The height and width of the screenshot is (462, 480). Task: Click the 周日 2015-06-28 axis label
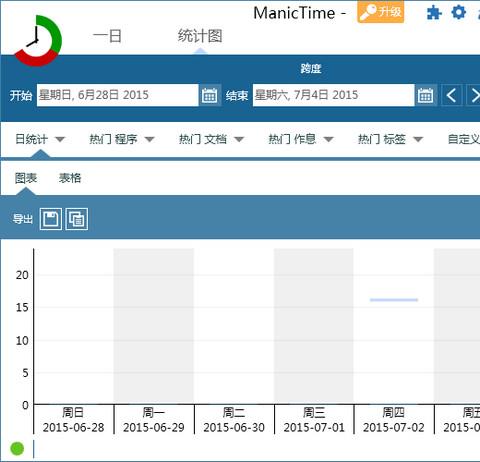pyautogui.click(x=73, y=420)
